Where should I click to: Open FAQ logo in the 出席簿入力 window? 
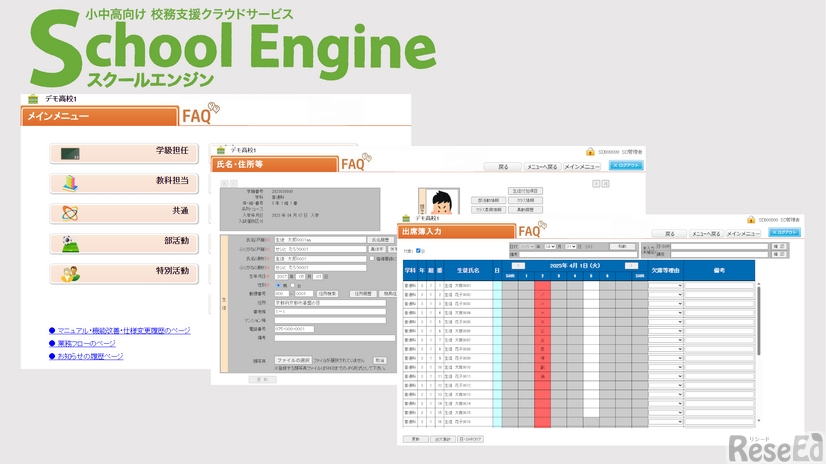[532, 230]
